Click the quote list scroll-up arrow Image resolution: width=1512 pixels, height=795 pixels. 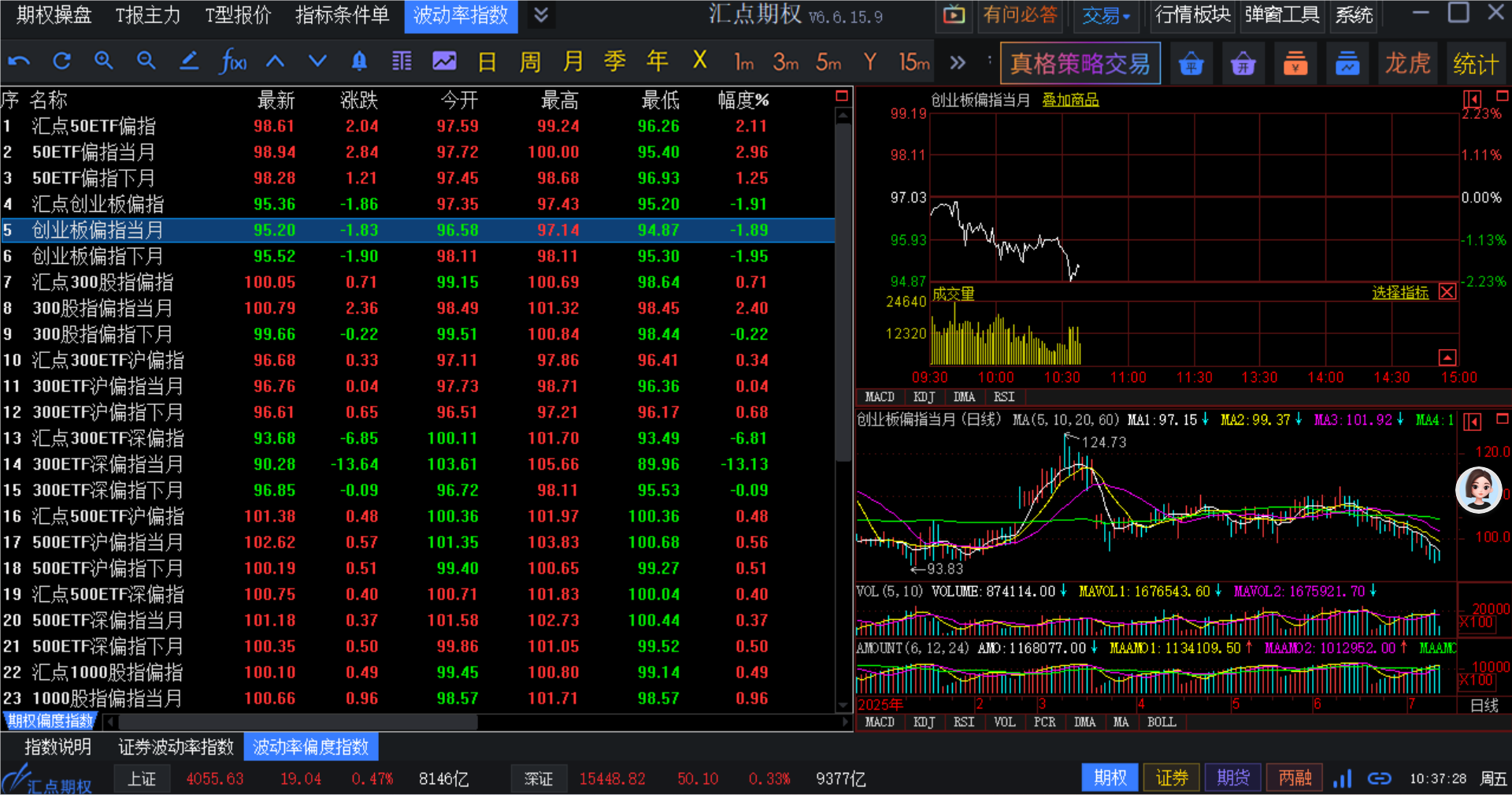click(x=843, y=116)
